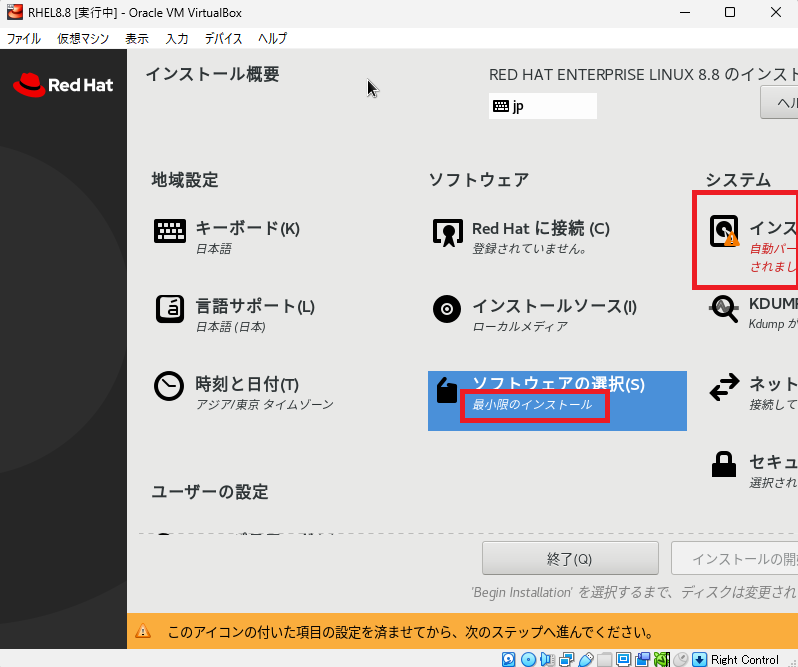Viewport: 798px width, 667px height.
Task: Open the ファイル menu
Action: tap(23, 39)
